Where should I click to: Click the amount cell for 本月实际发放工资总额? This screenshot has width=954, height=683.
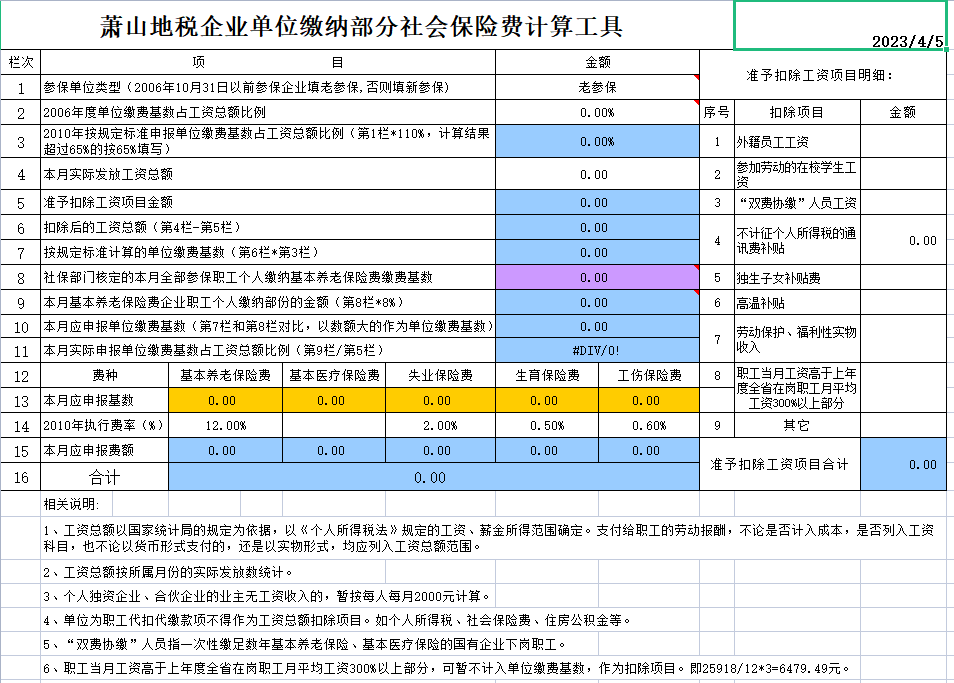(597, 175)
